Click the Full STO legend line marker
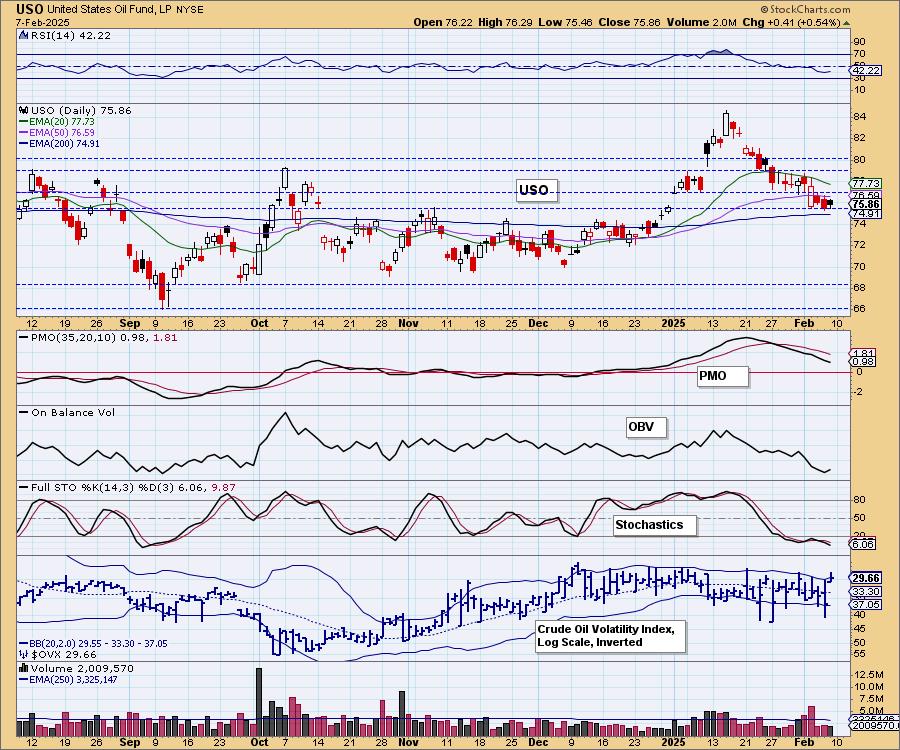This screenshot has height=750, width=900. click(24, 487)
